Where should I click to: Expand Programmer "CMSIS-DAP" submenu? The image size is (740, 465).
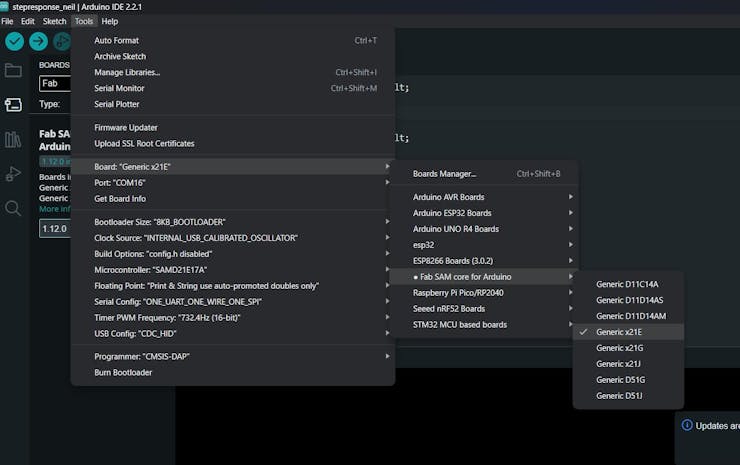click(x=233, y=356)
